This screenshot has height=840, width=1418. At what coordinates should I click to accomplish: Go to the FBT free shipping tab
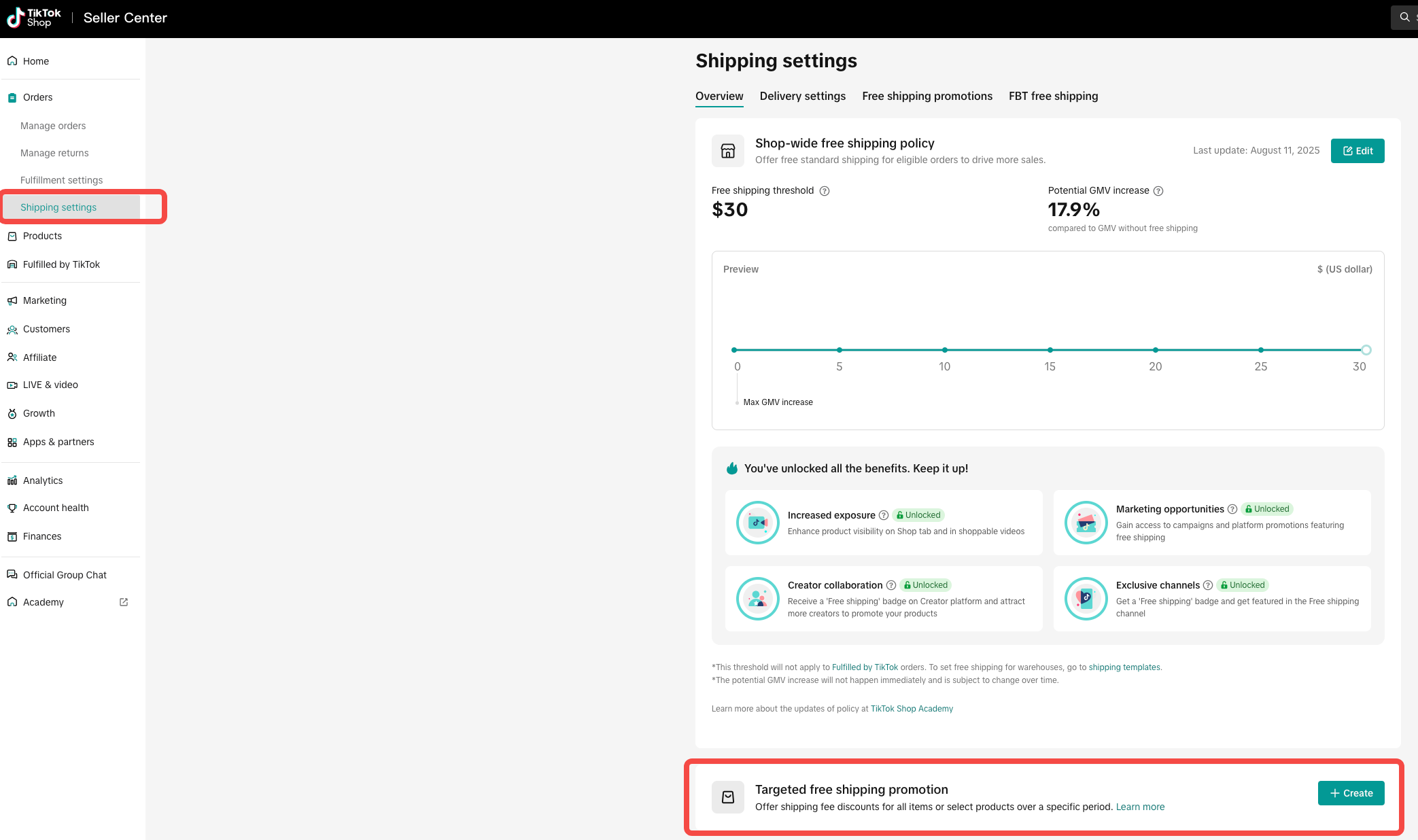point(1053,96)
